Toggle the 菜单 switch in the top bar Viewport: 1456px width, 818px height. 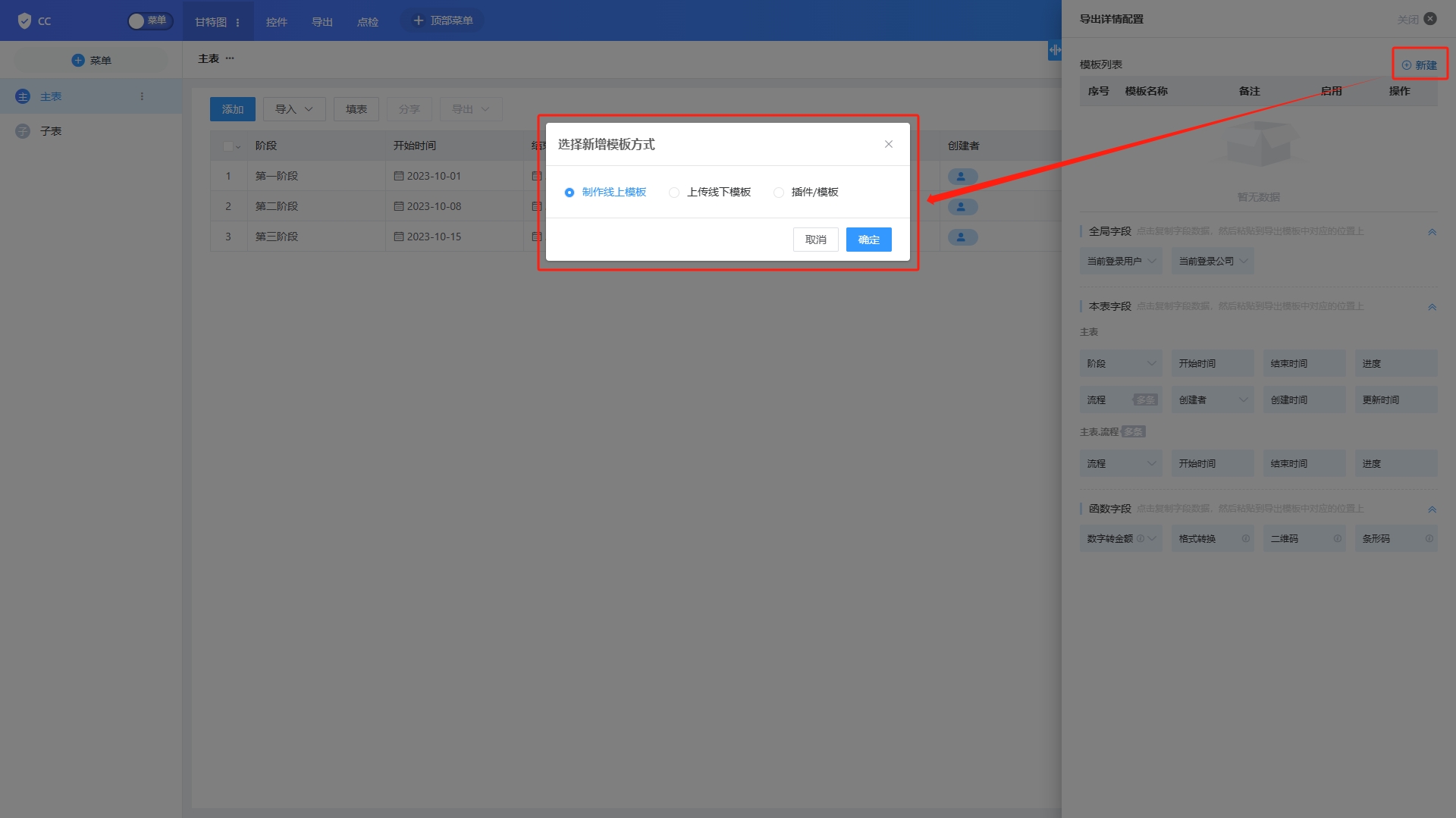pyautogui.click(x=149, y=20)
